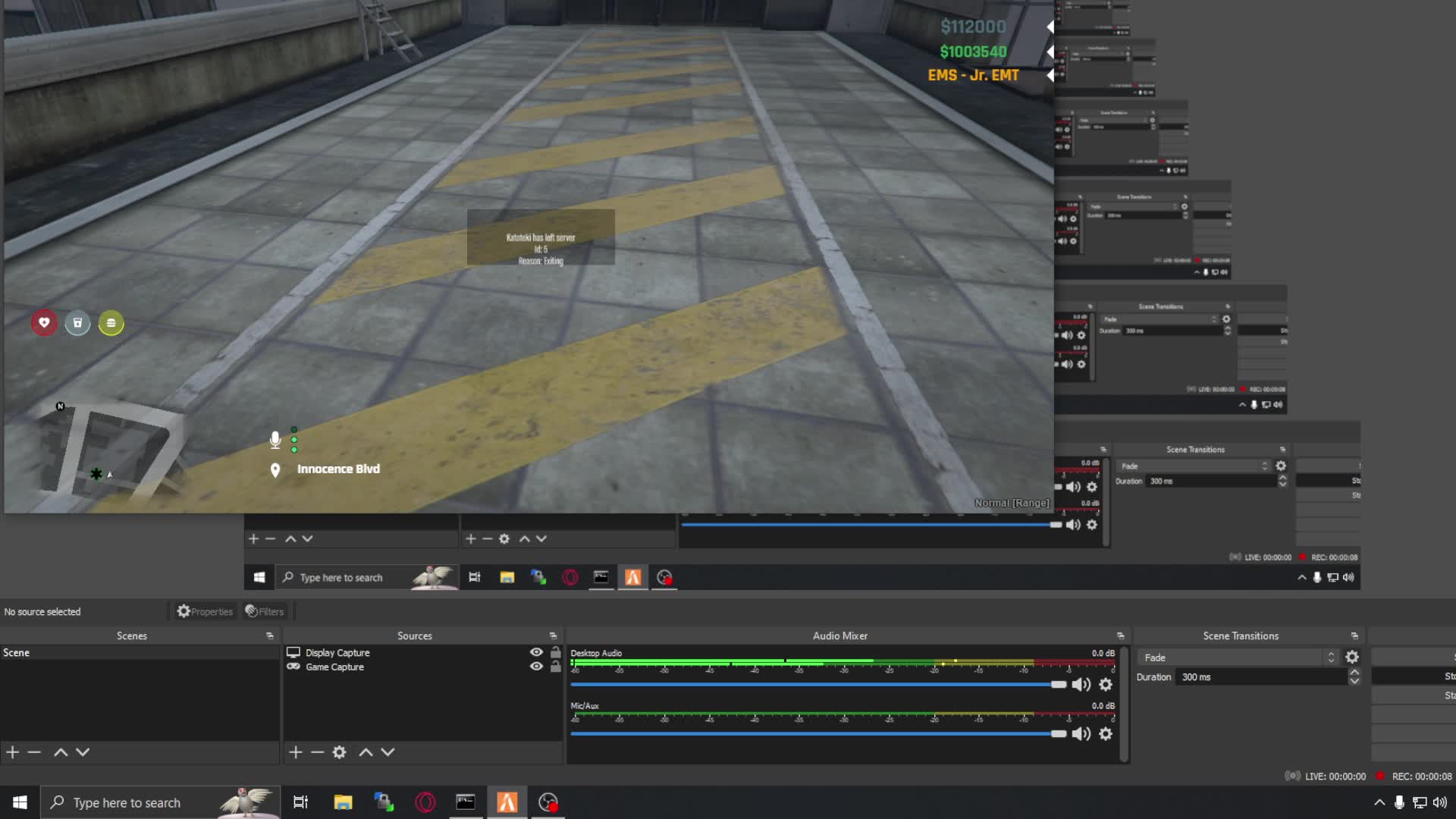The height and width of the screenshot is (819, 1456).
Task: Hide the Display Capture source
Action: point(536,652)
